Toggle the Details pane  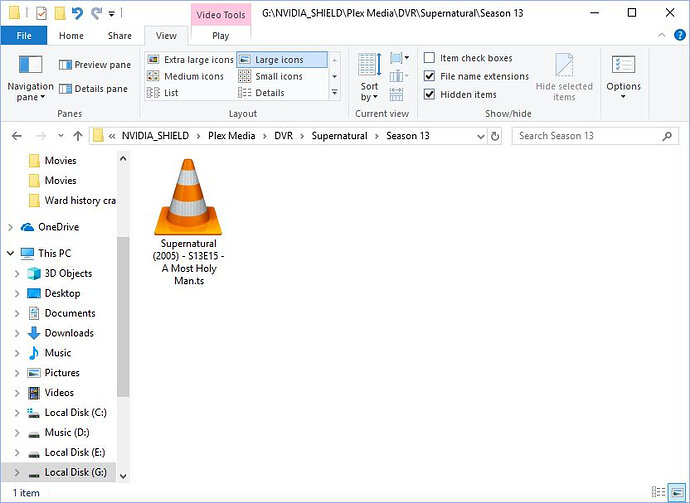93,89
